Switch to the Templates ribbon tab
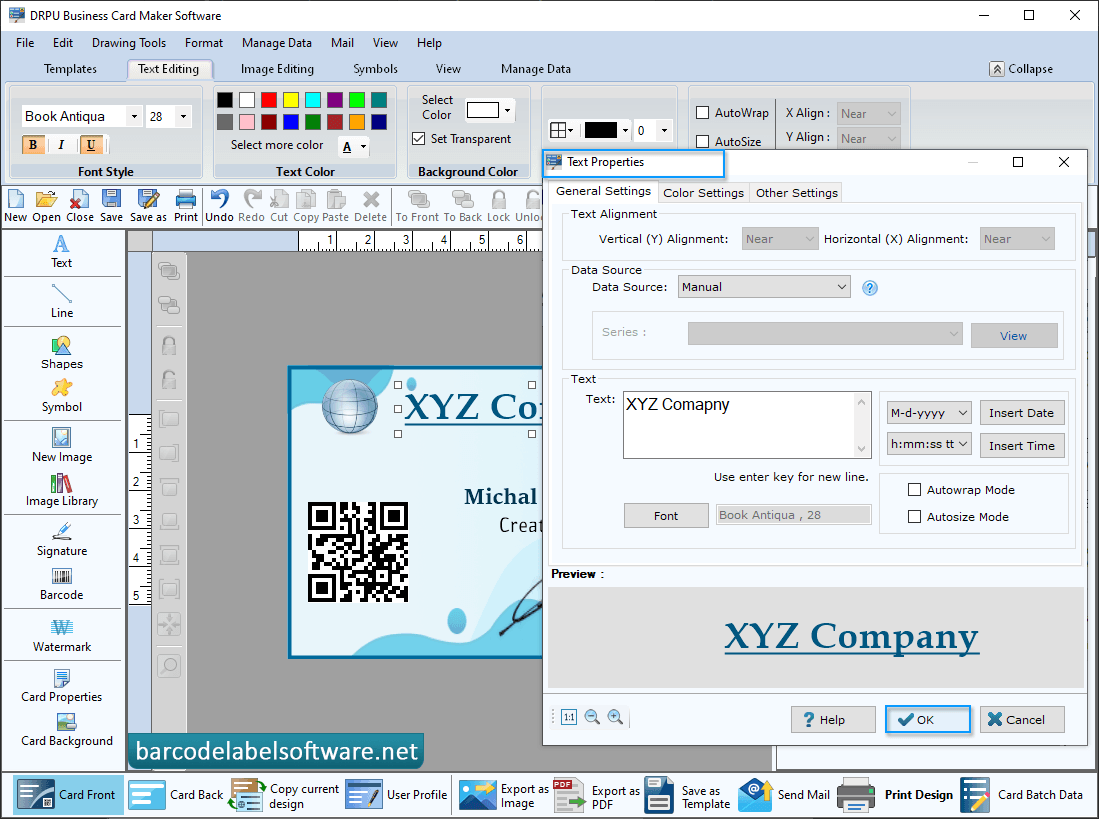The height and width of the screenshot is (819, 1099). coord(70,69)
